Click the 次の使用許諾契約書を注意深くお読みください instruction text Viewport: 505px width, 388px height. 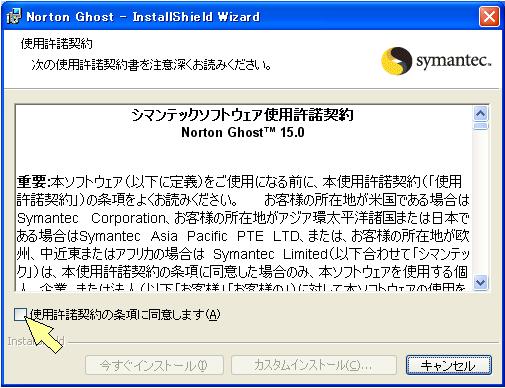tap(152, 64)
